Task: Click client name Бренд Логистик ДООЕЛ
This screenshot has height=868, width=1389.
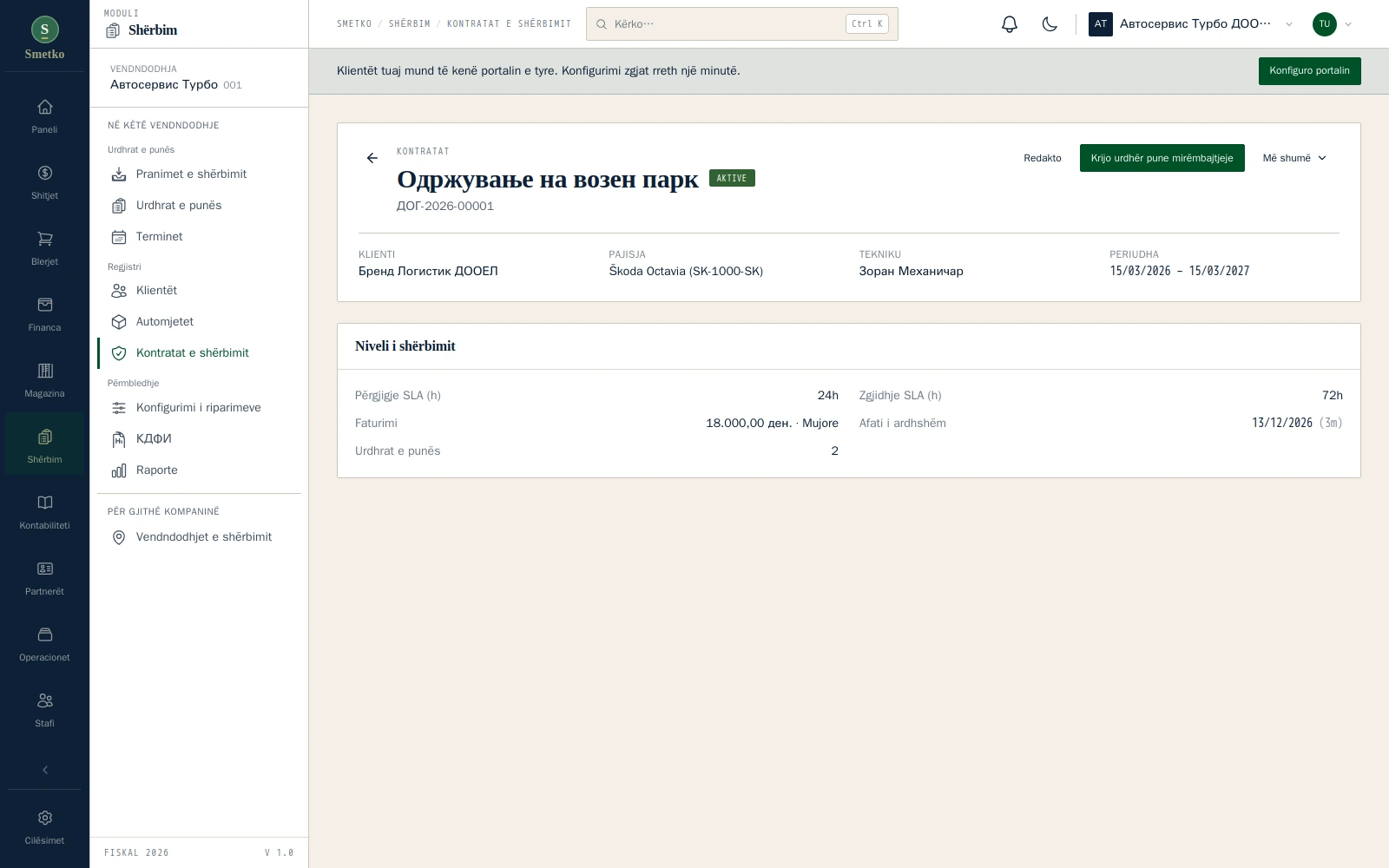Action: pyautogui.click(x=428, y=271)
